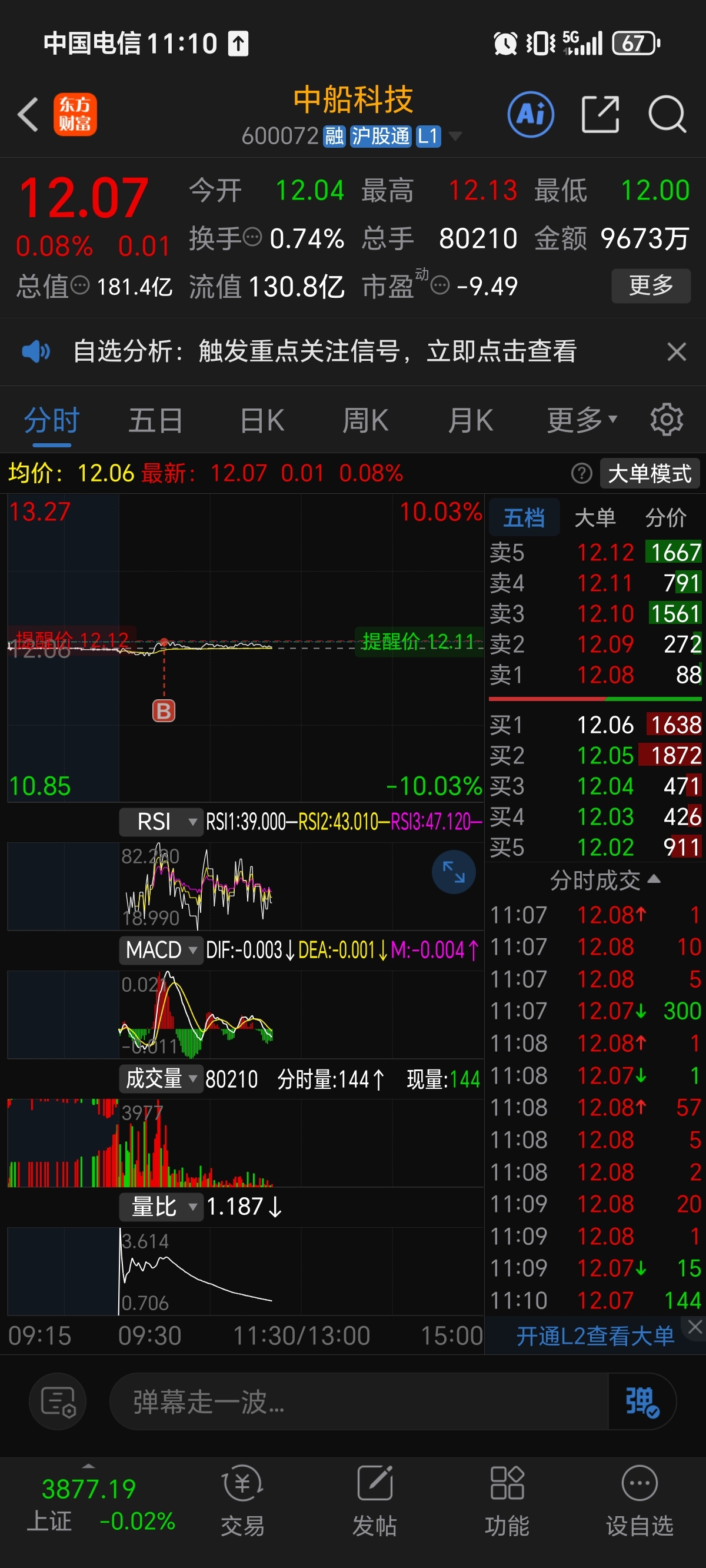
Task: Go back using the back arrow
Action: coord(29,114)
